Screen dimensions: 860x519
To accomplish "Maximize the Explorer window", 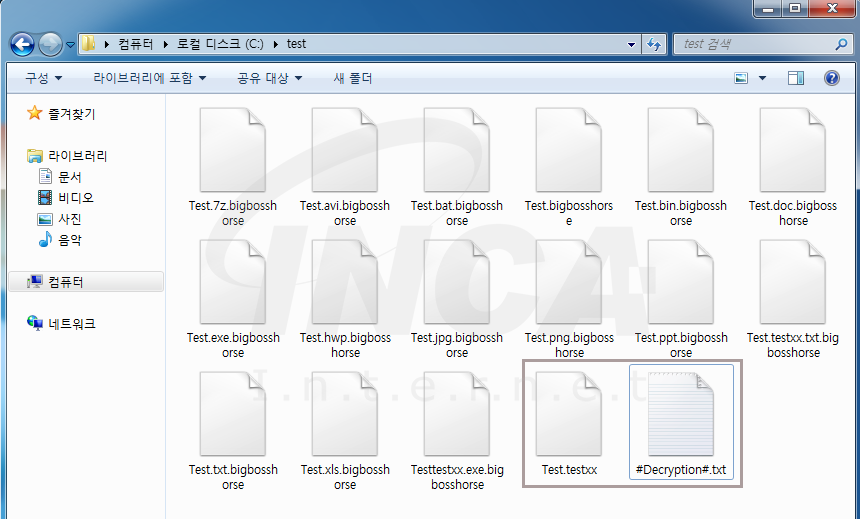I will (x=795, y=8).
